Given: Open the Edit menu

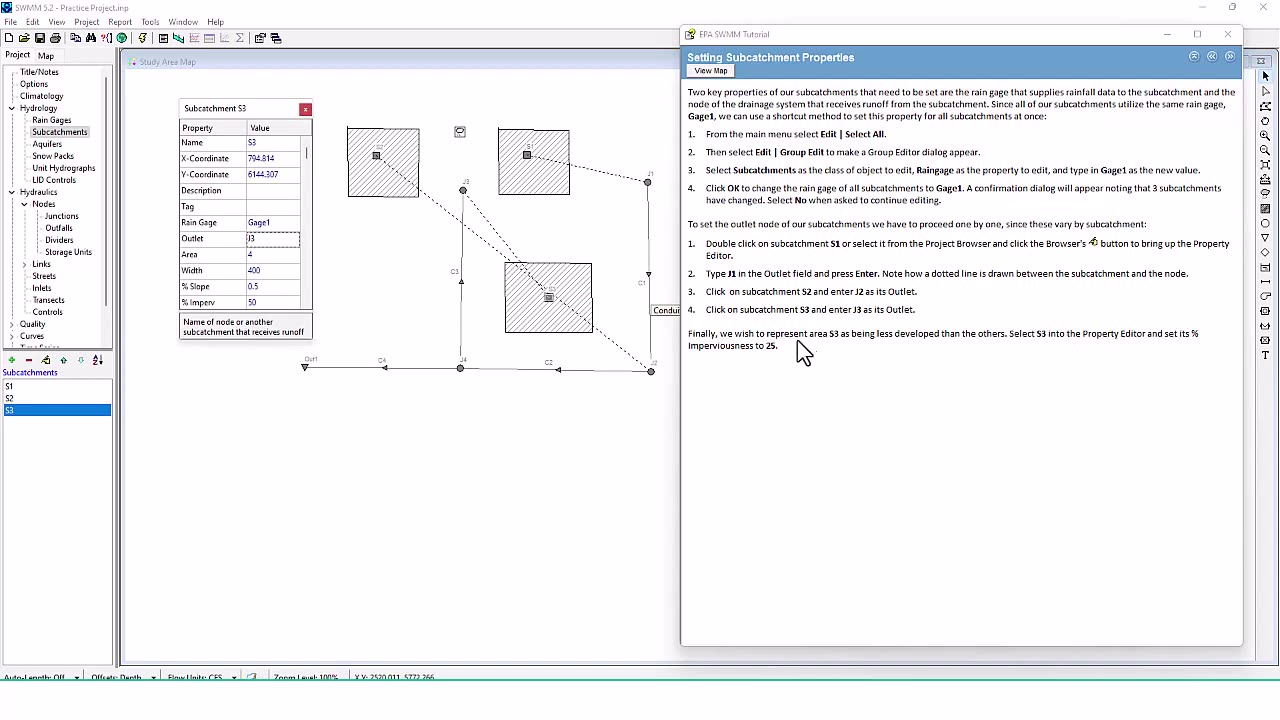Looking at the screenshot, I should pos(33,22).
